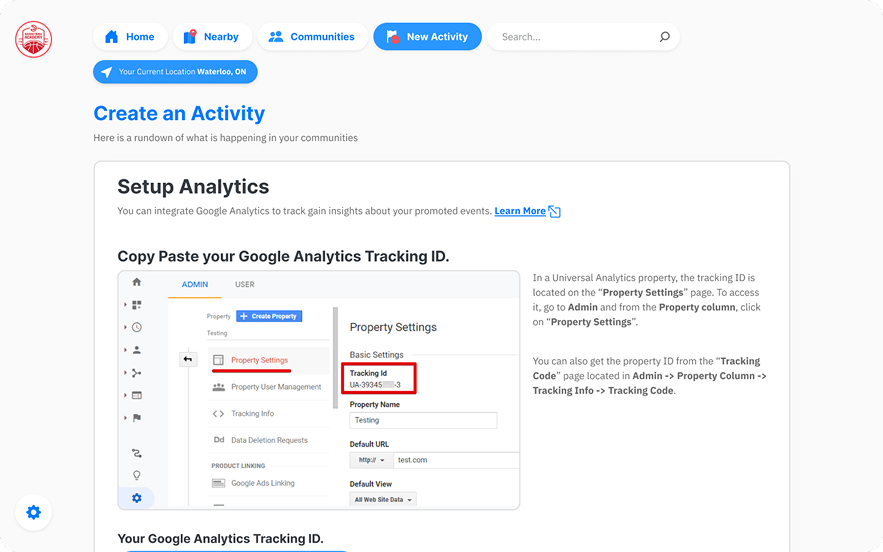883x552 pixels.
Task: Click the back arrow icon beside Property Settings
Action: tap(188, 360)
